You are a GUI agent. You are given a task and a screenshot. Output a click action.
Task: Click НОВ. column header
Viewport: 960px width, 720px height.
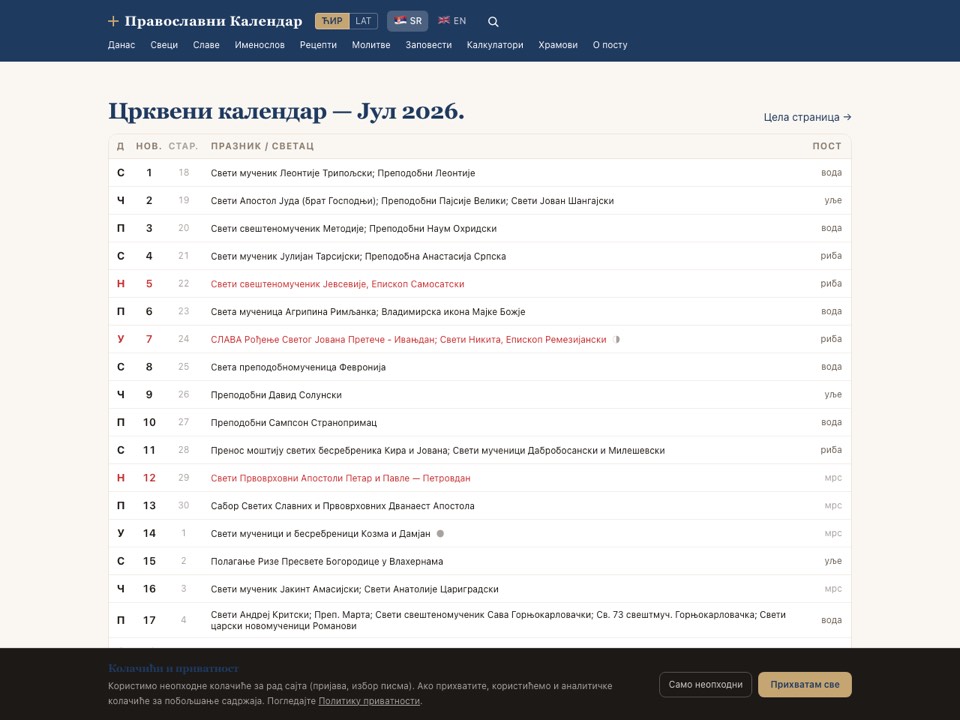pyautogui.click(x=149, y=146)
